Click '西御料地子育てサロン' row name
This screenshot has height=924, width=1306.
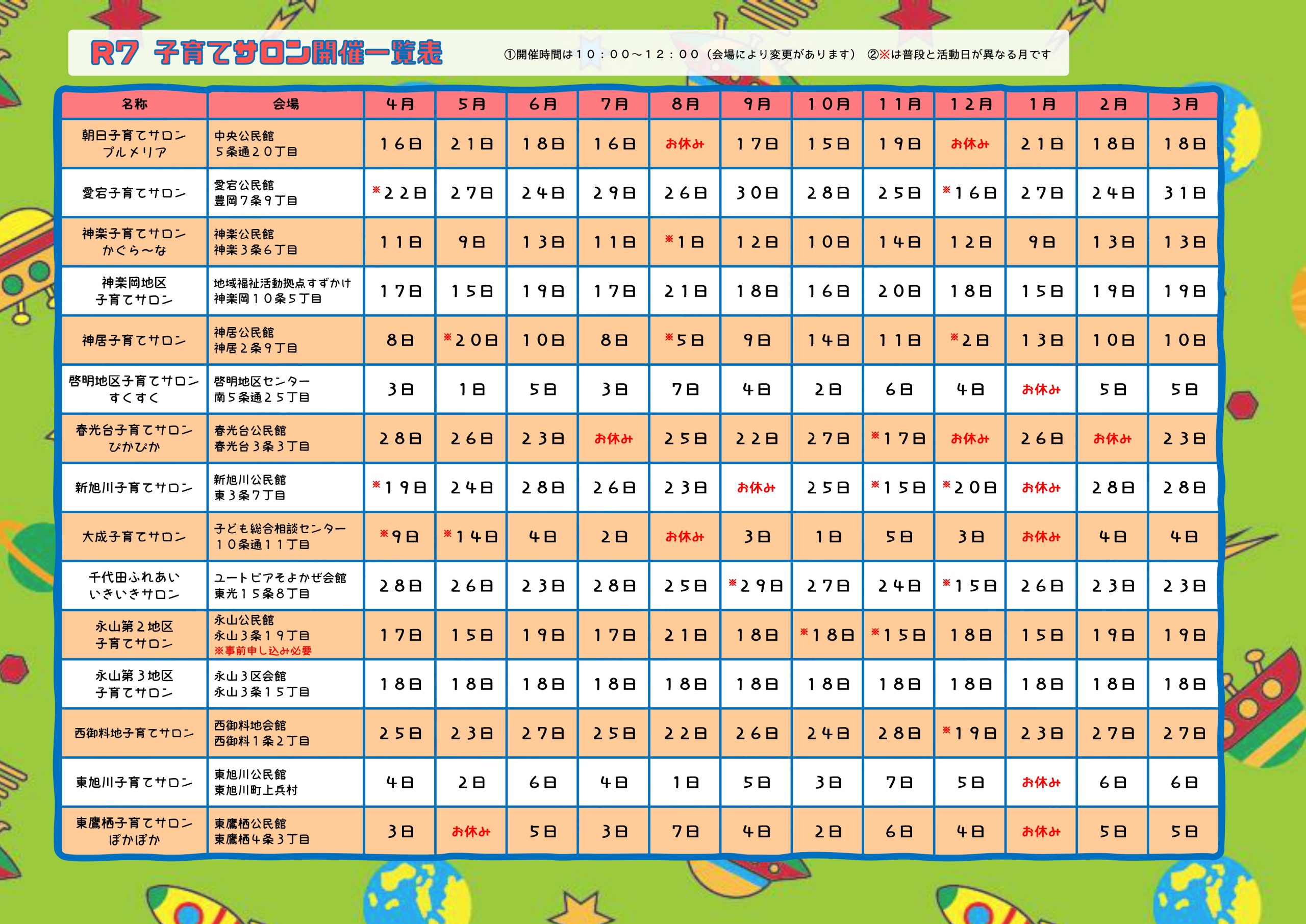tap(134, 733)
